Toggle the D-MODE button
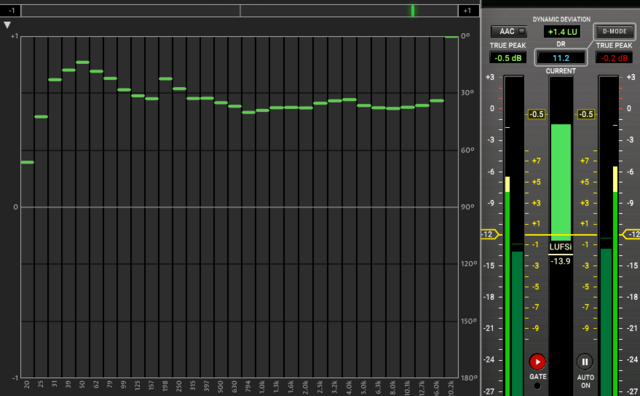The height and width of the screenshot is (396, 640). [x=614, y=31]
